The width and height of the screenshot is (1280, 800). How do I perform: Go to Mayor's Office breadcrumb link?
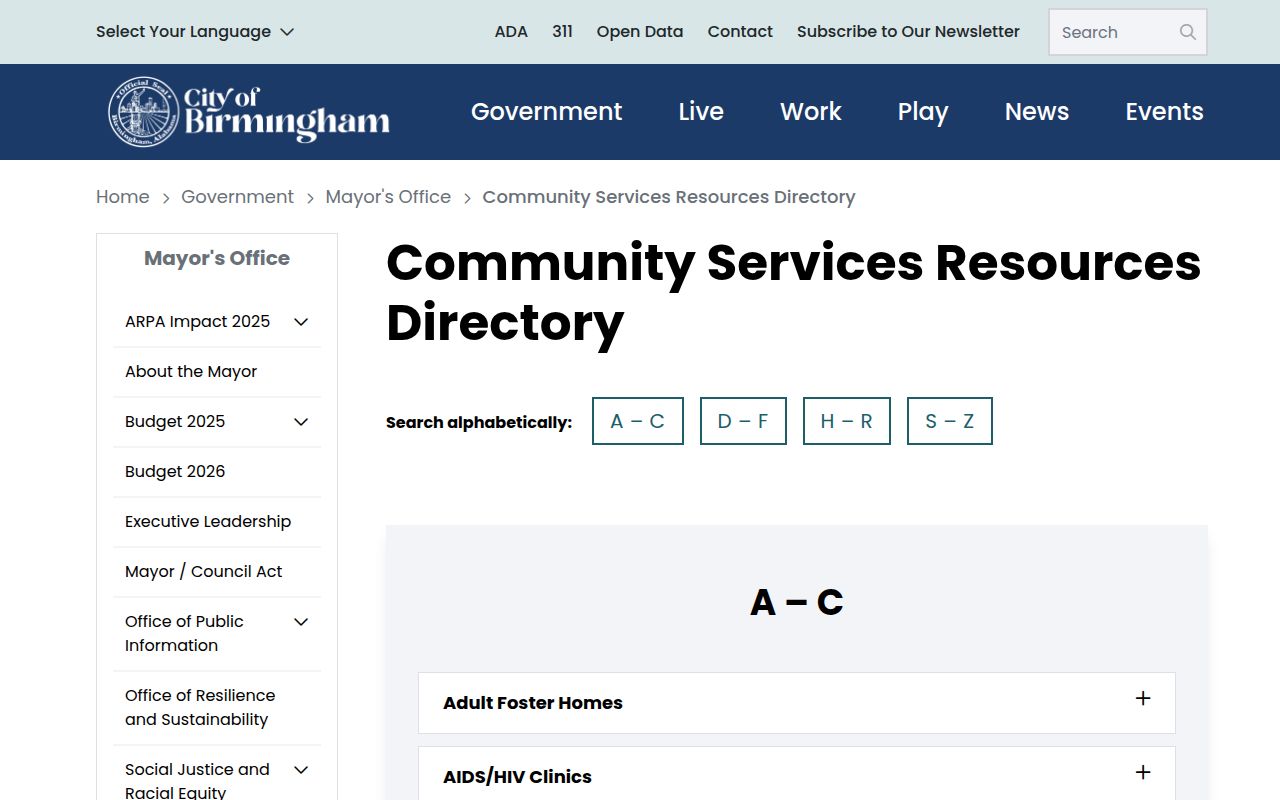click(x=388, y=197)
